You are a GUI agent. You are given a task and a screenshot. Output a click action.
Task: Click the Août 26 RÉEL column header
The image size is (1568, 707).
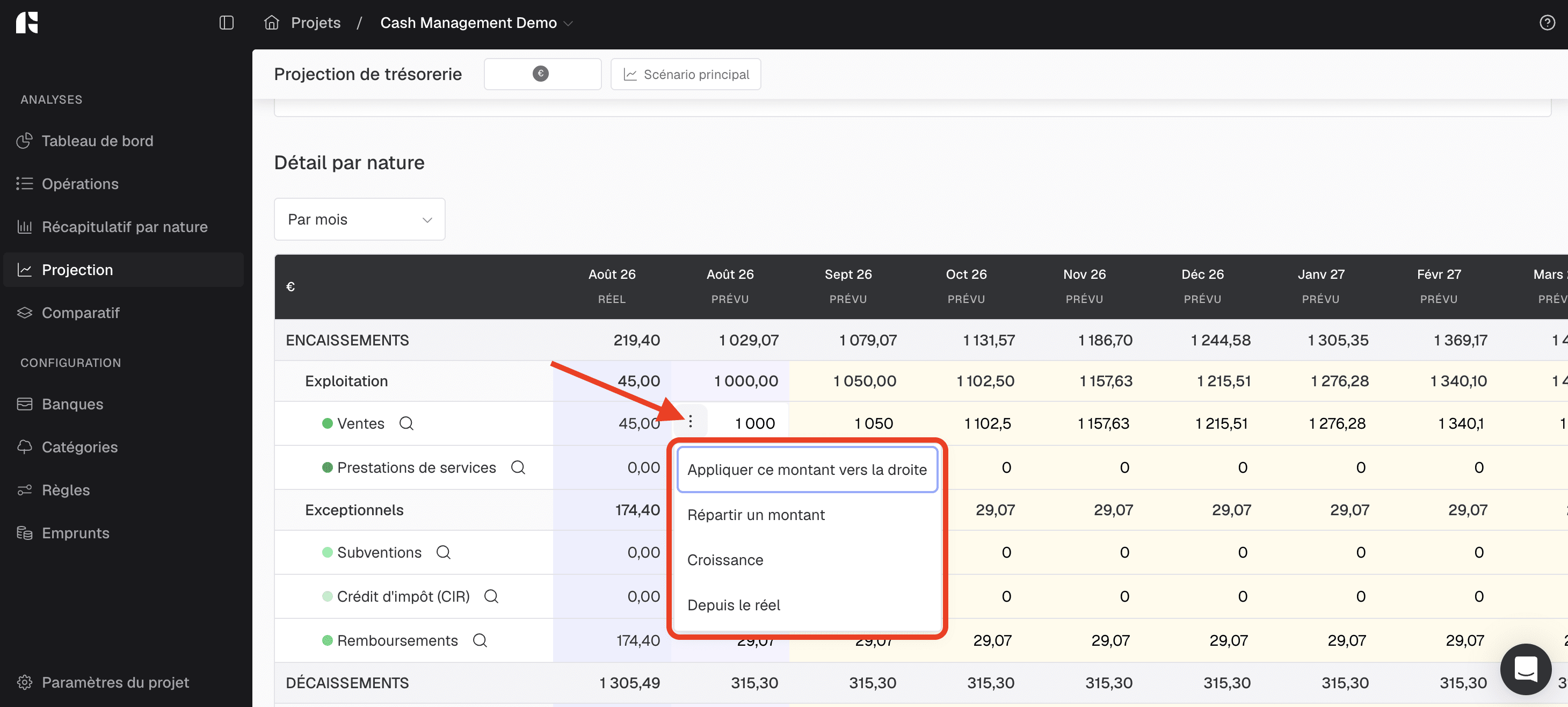(x=612, y=286)
